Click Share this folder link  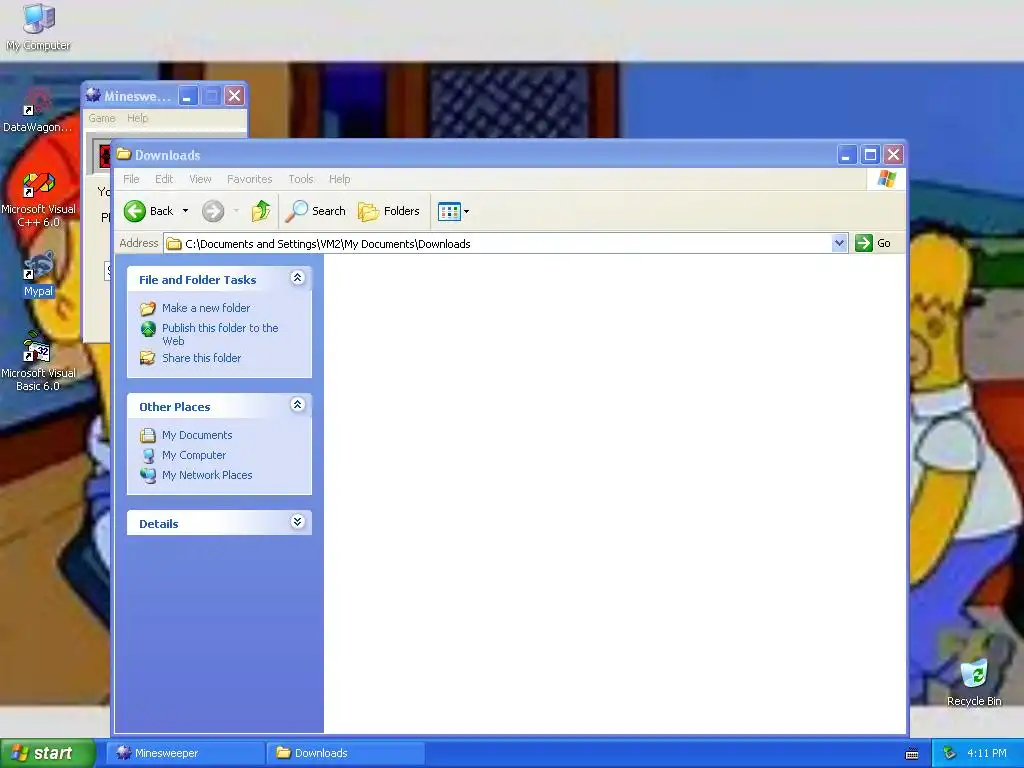coord(201,358)
